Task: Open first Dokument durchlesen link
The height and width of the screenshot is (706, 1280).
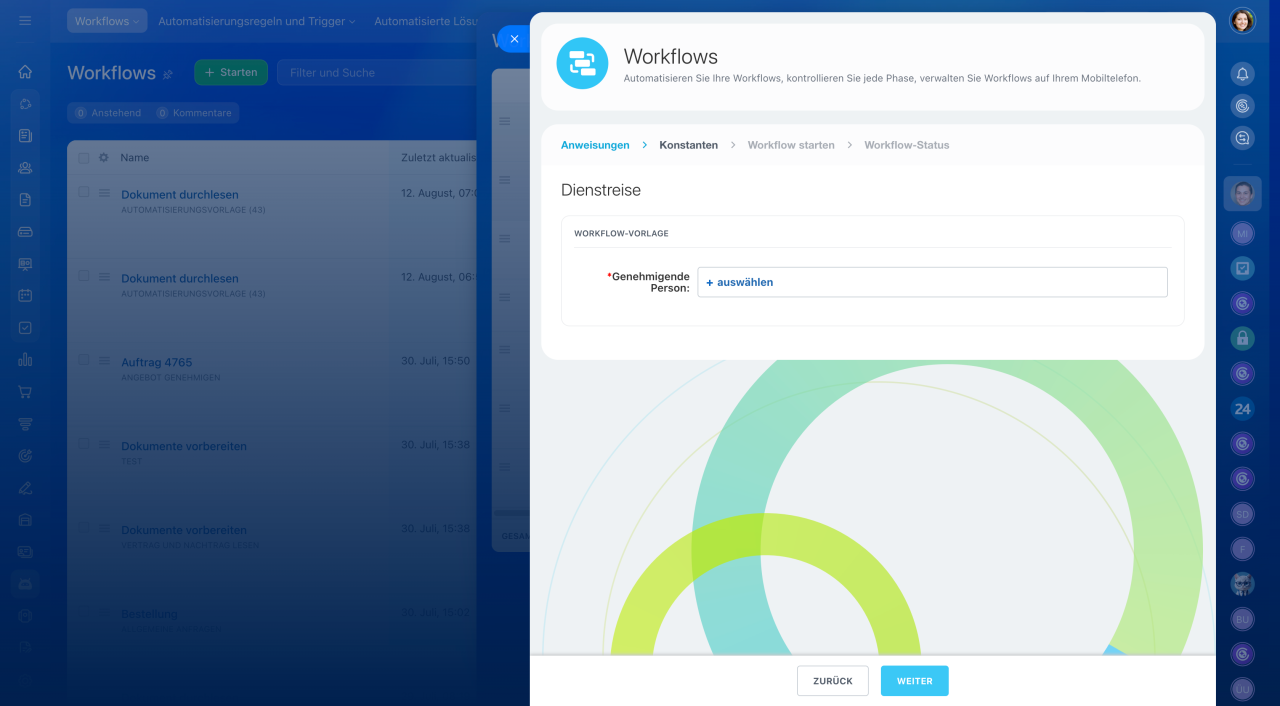Action: pyautogui.click(x=180, y=194)
